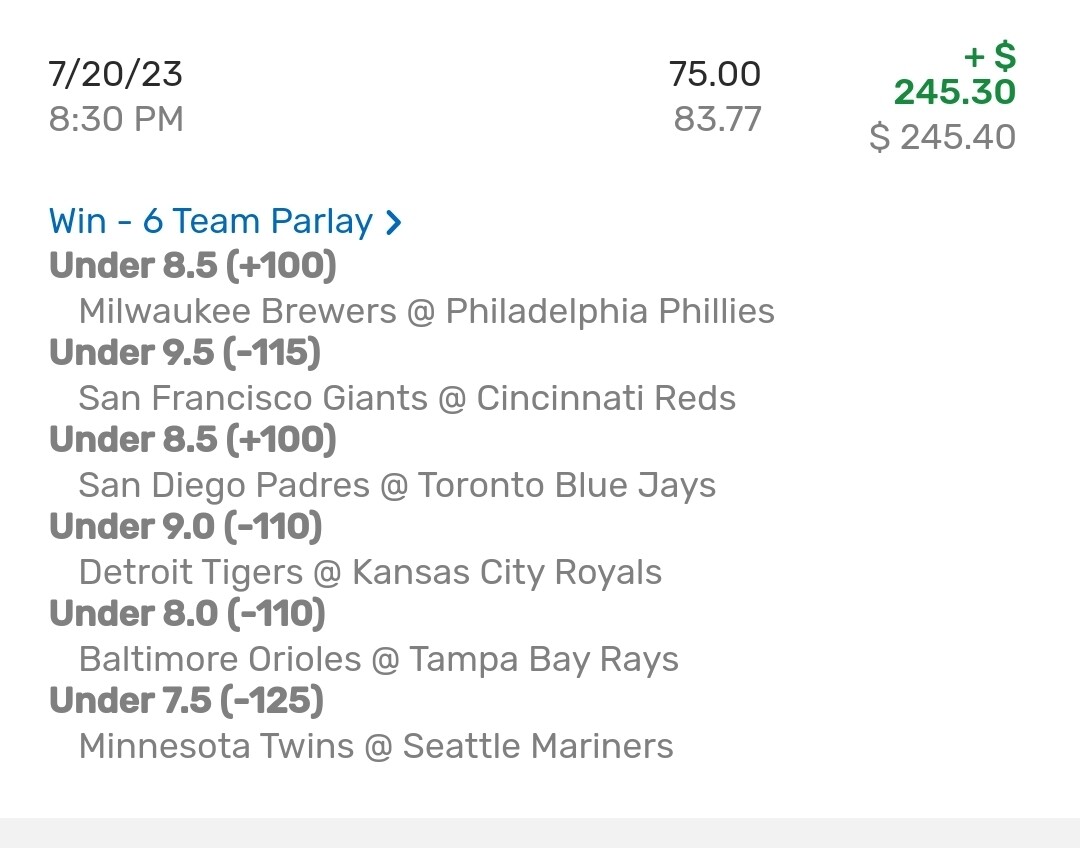Open Detroit Tigers @ Kansas City Royals game
The height and width of the screenshot is (848, 1080).
coord(370,572)
